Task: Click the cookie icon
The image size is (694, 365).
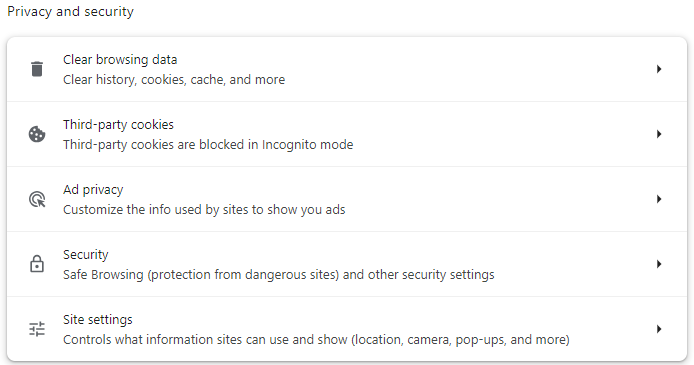Action: pyautogui.click(x=37, y=134)
